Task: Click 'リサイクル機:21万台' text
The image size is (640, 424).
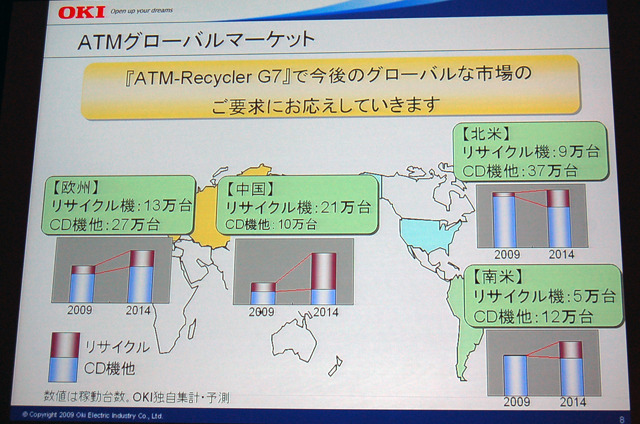Action: (298, 207)
